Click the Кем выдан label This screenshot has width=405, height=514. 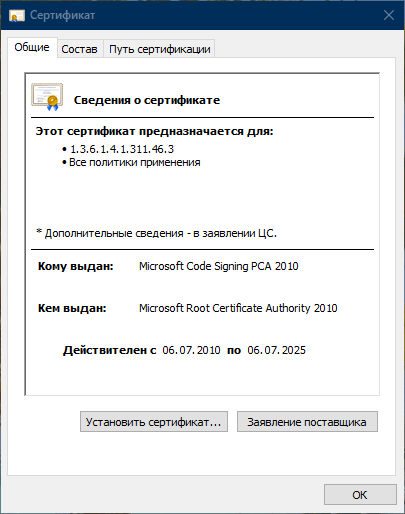[x=72, y=308]
